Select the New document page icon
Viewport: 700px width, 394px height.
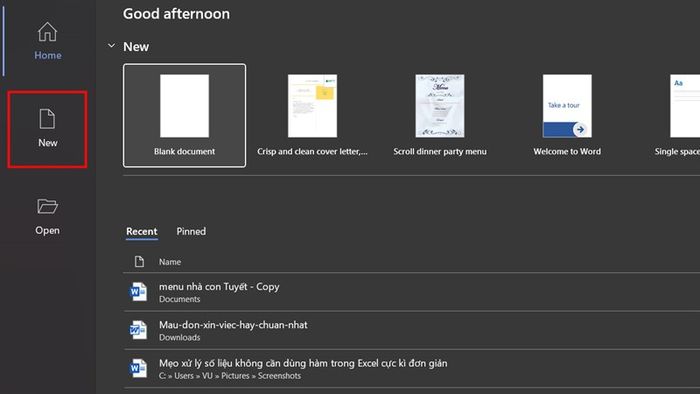point(47,119)
